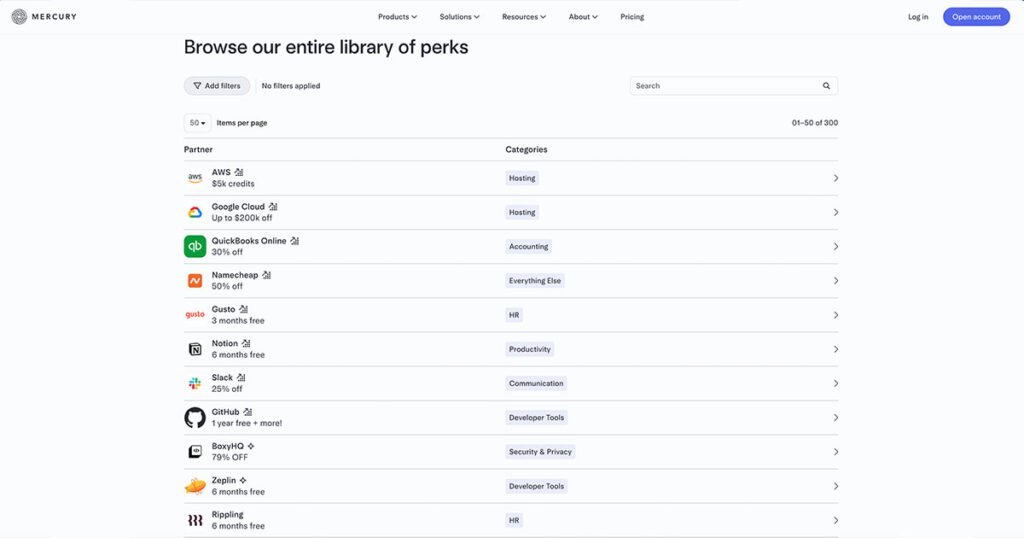Click the badge icon next to AWS
Screen dimensions: 1024x538
point(239,172)
